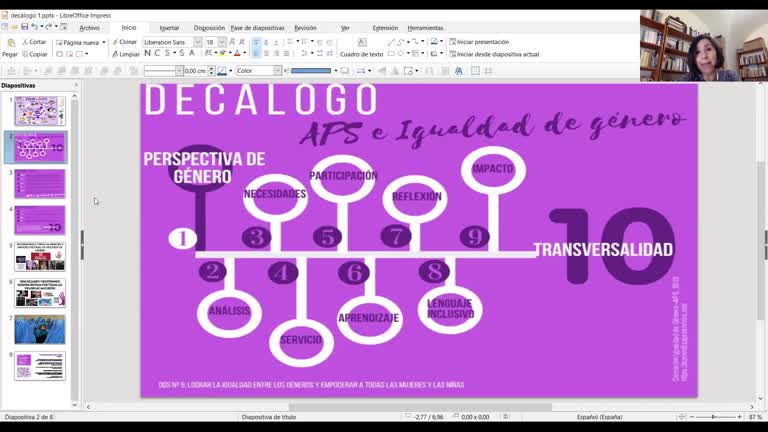Select the connector drawing tool

(x=415, y=42)
